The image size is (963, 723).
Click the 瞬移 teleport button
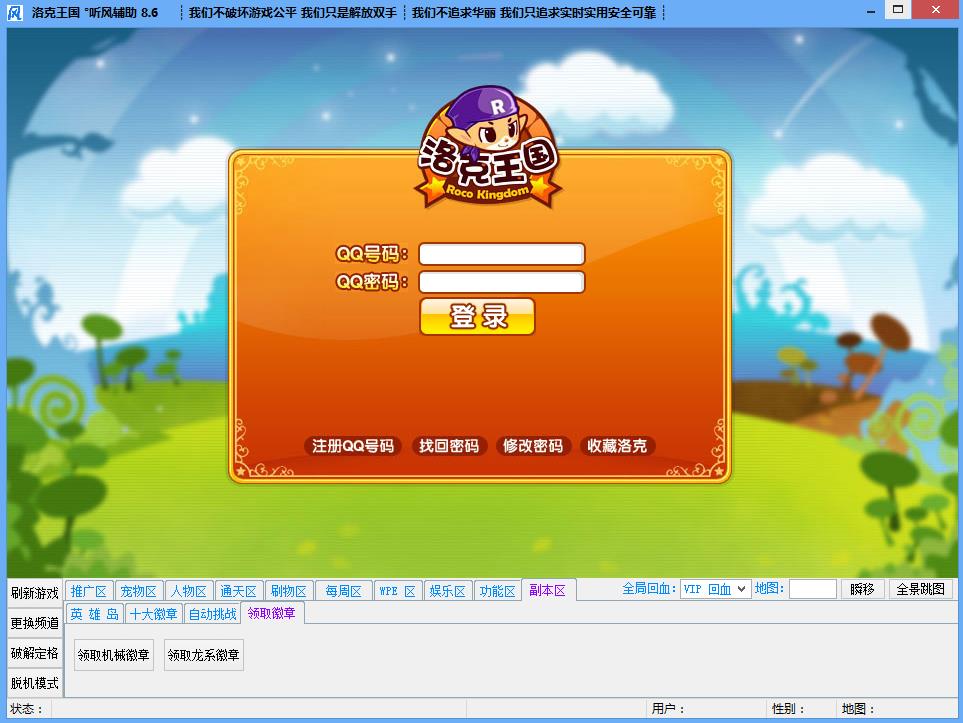(862, 589)
